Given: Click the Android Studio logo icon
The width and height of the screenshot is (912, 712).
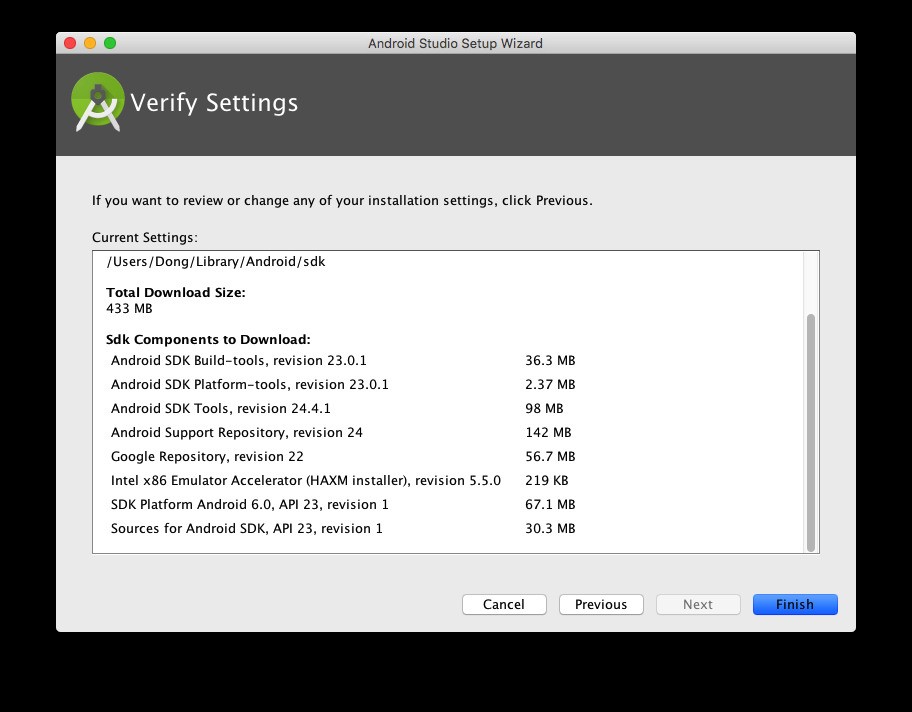Looking at the screenshot, I should point(98,102).
